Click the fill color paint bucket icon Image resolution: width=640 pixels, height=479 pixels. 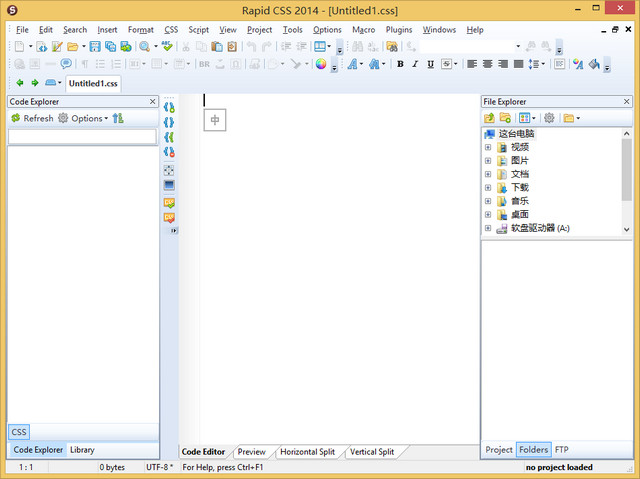coord(594,64)
